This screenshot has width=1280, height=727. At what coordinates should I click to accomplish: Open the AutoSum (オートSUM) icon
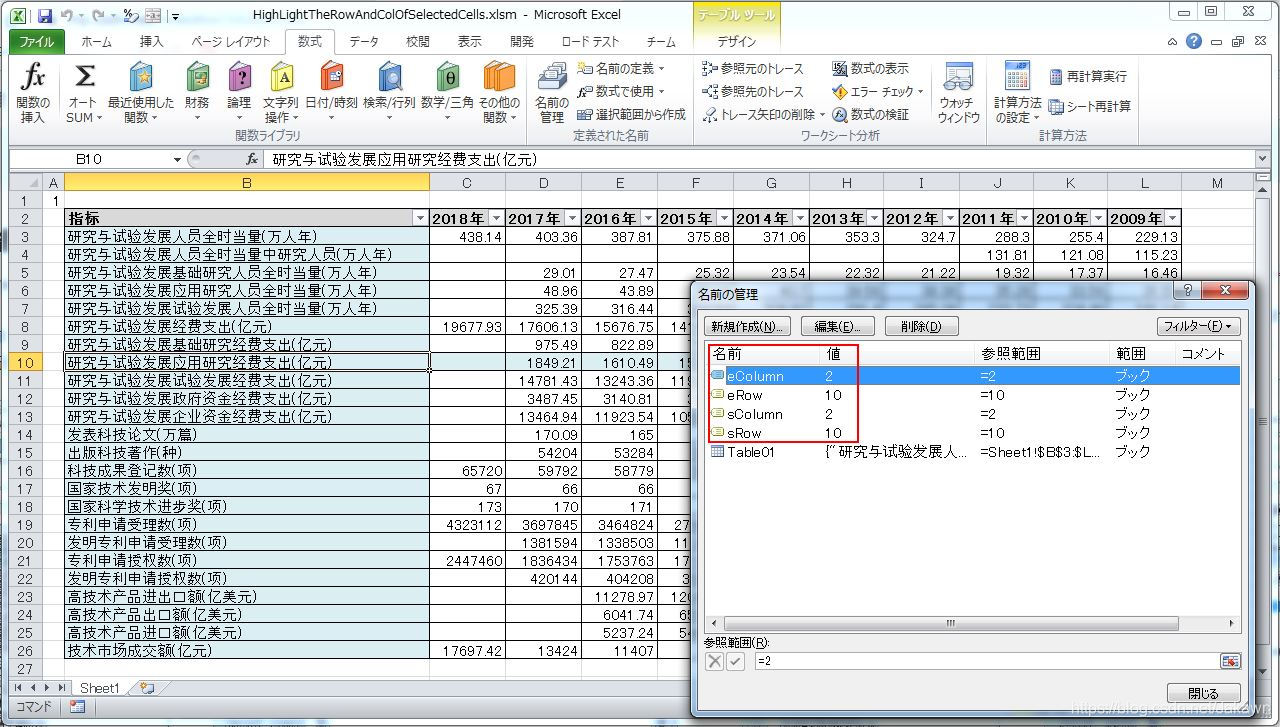pyautogui.click(x=84, y=92)
